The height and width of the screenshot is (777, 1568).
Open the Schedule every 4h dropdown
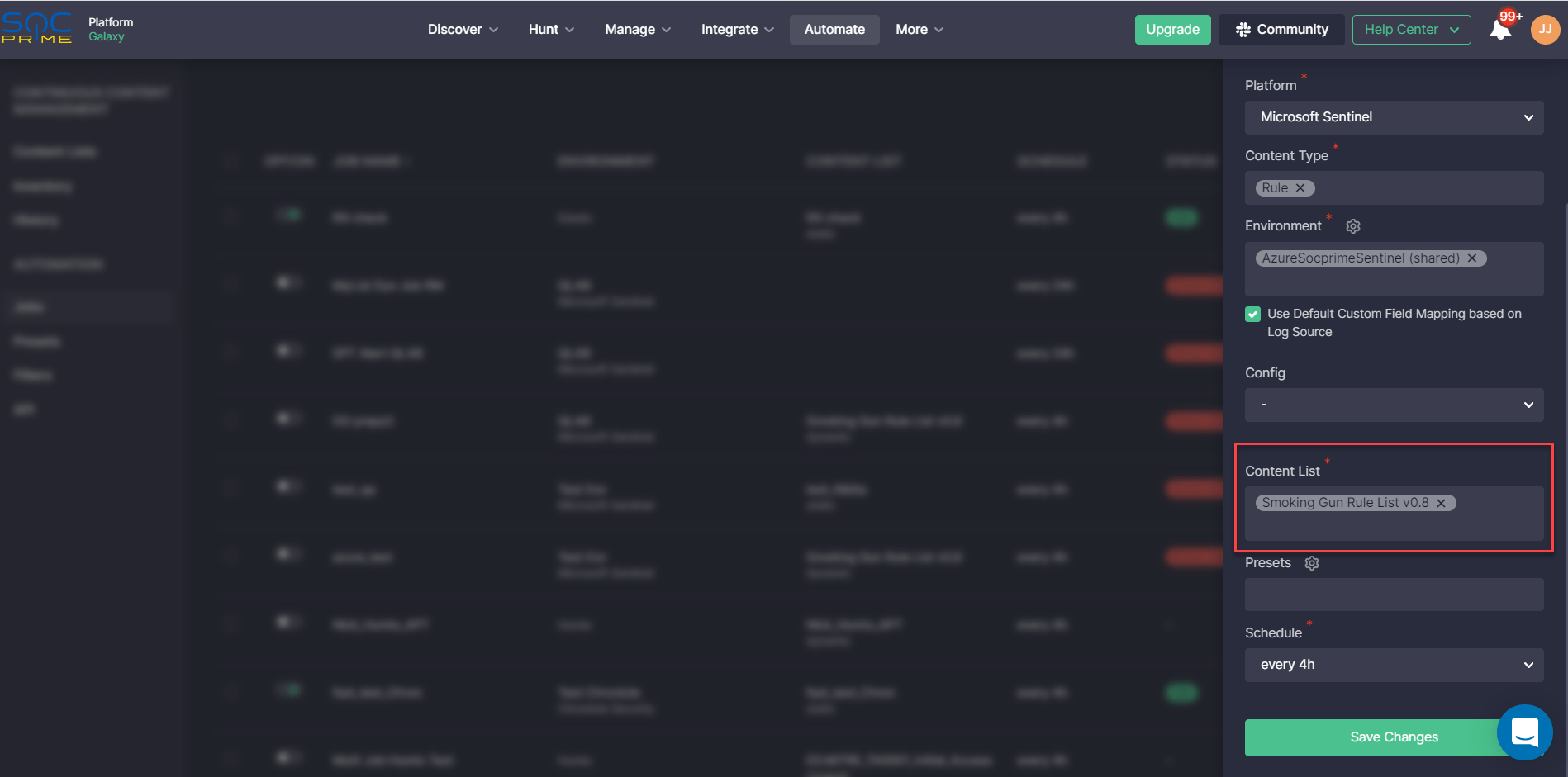[x=1394, y=665]
